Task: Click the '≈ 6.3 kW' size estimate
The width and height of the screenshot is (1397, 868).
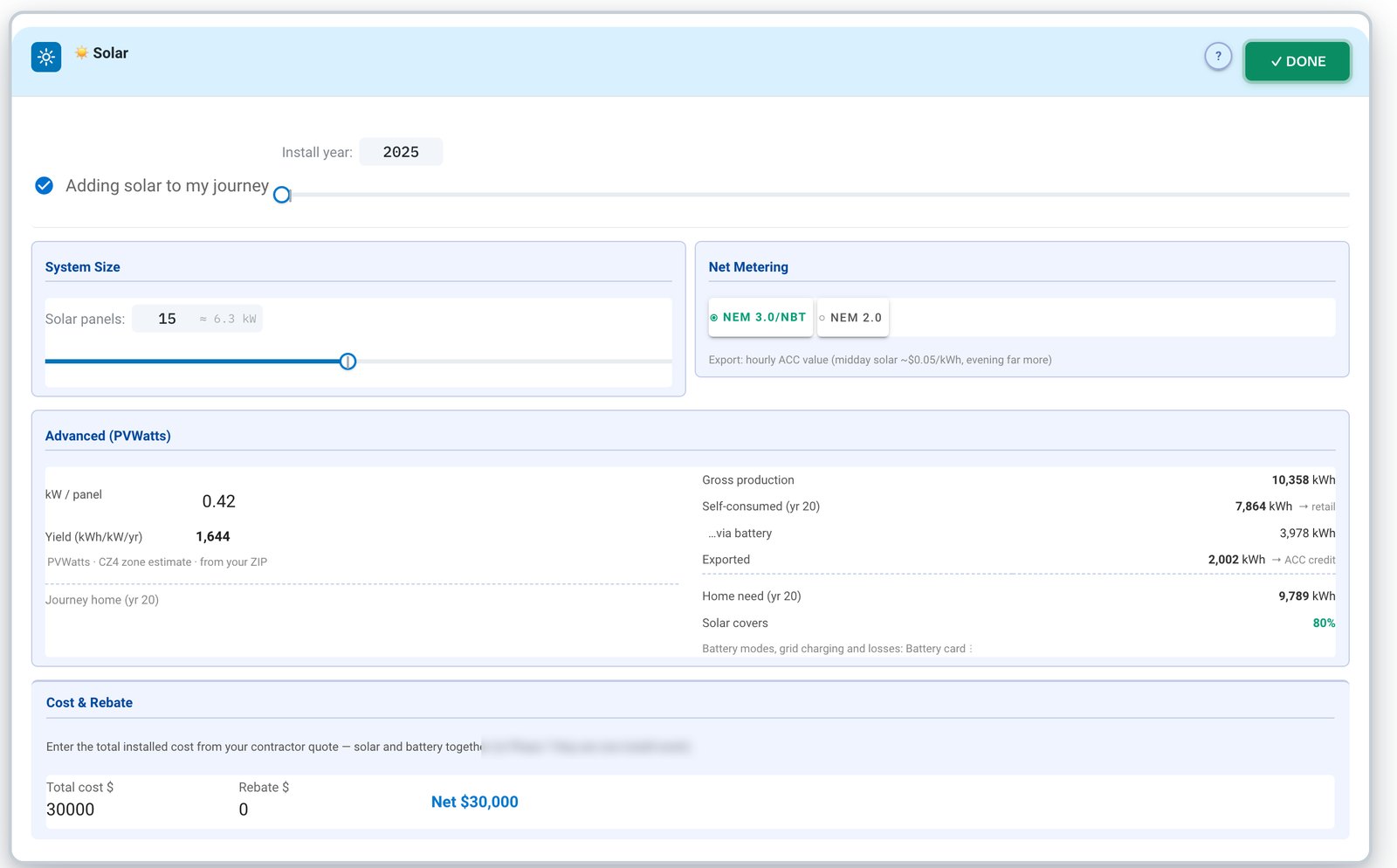Action: pyautogui.click(x=228, y=319)
